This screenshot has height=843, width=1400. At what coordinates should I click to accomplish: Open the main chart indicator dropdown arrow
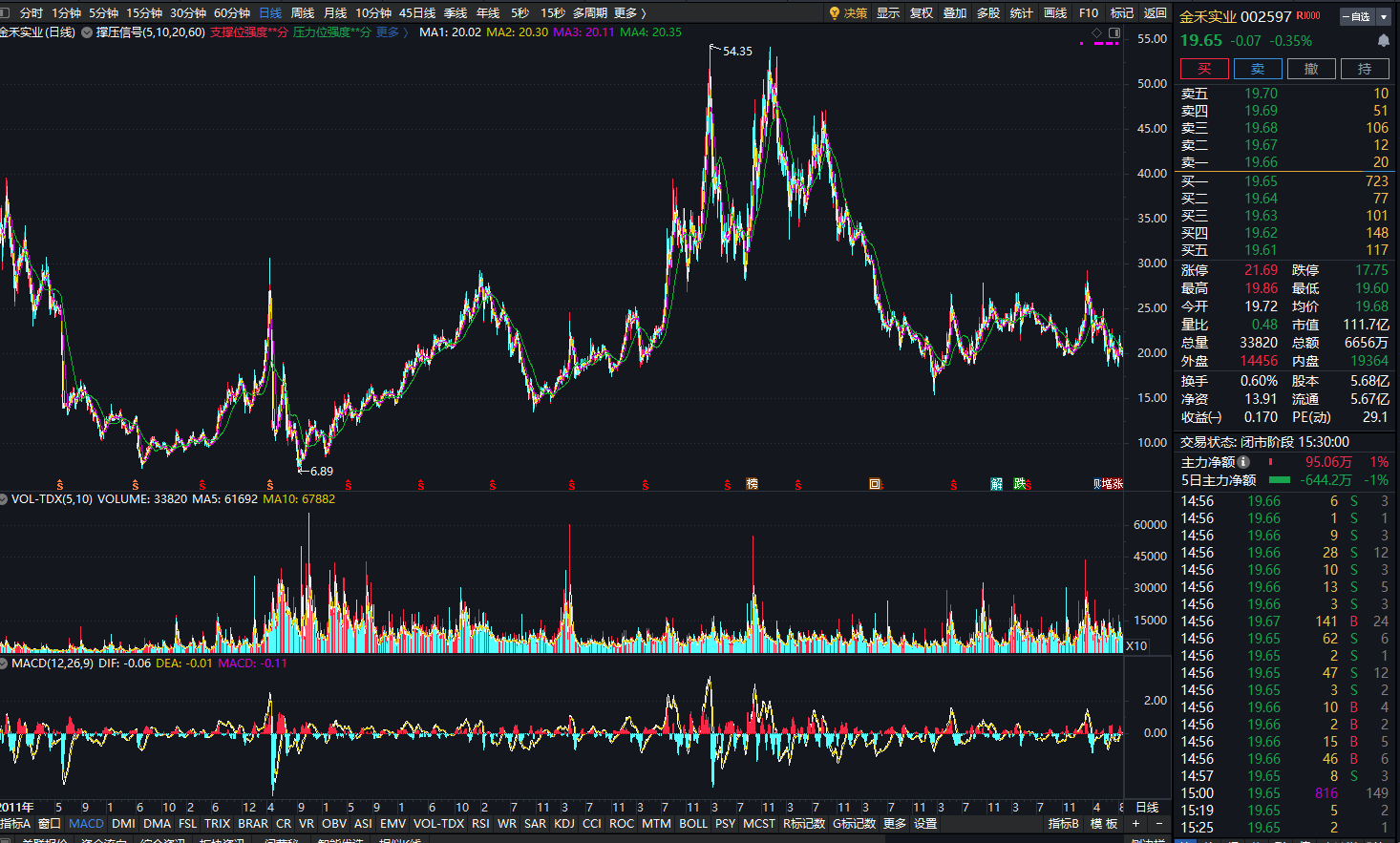(x=87, y=32)
